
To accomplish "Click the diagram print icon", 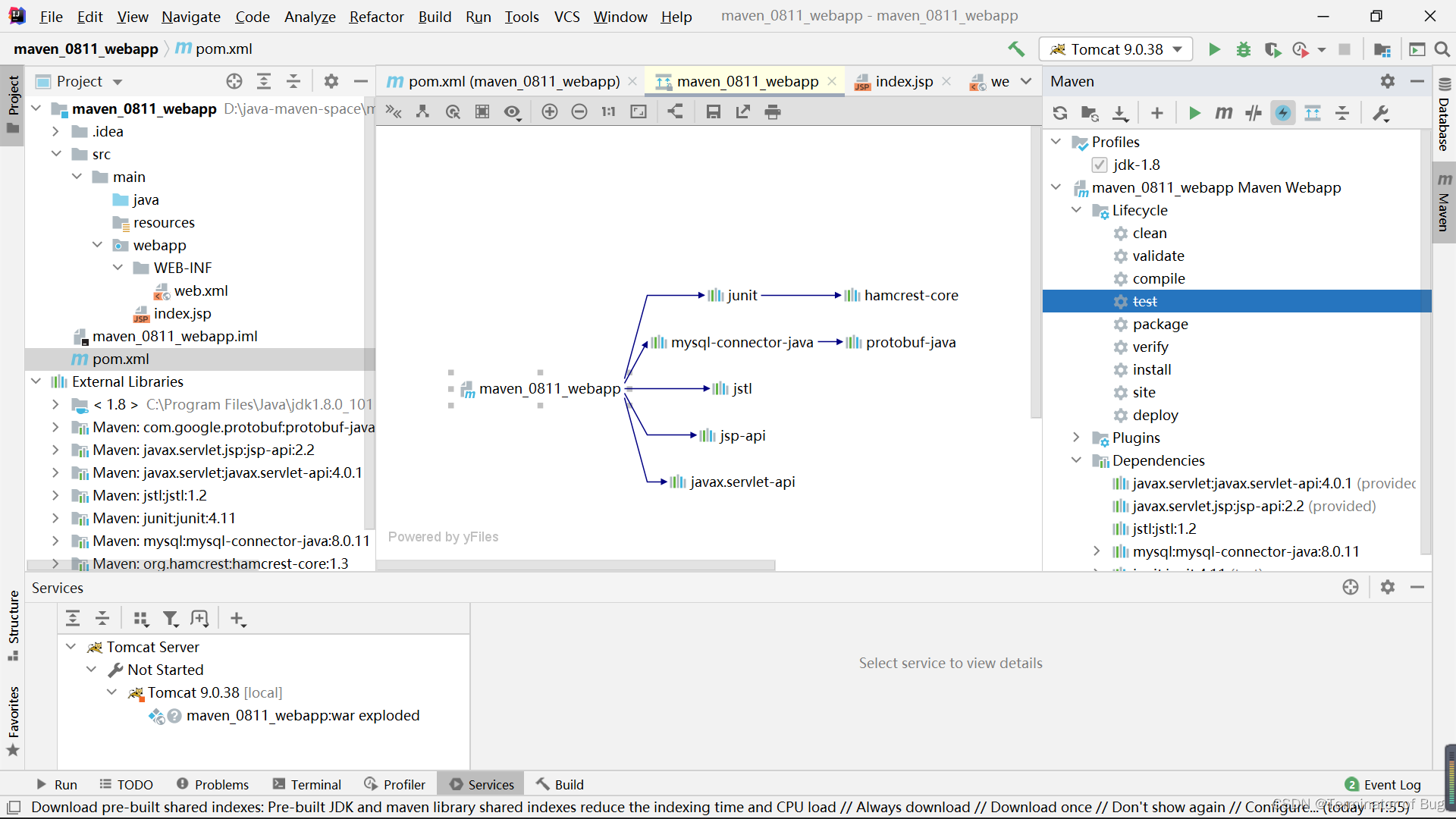I will [x=772, y=111].
